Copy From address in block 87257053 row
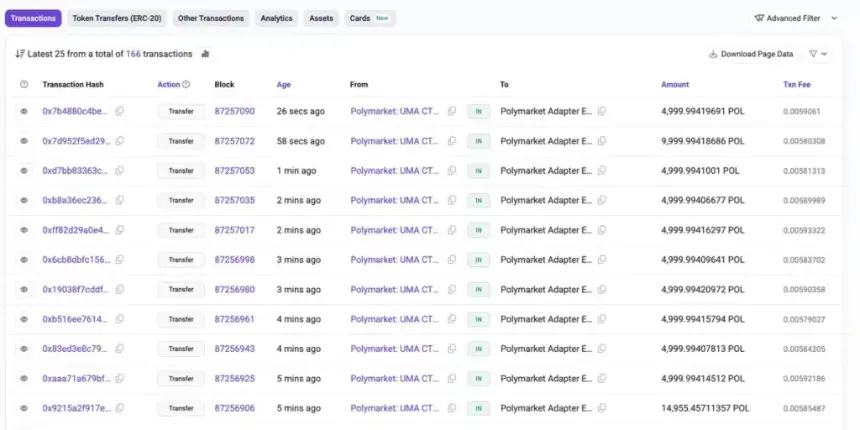 [x=452, y=171]
